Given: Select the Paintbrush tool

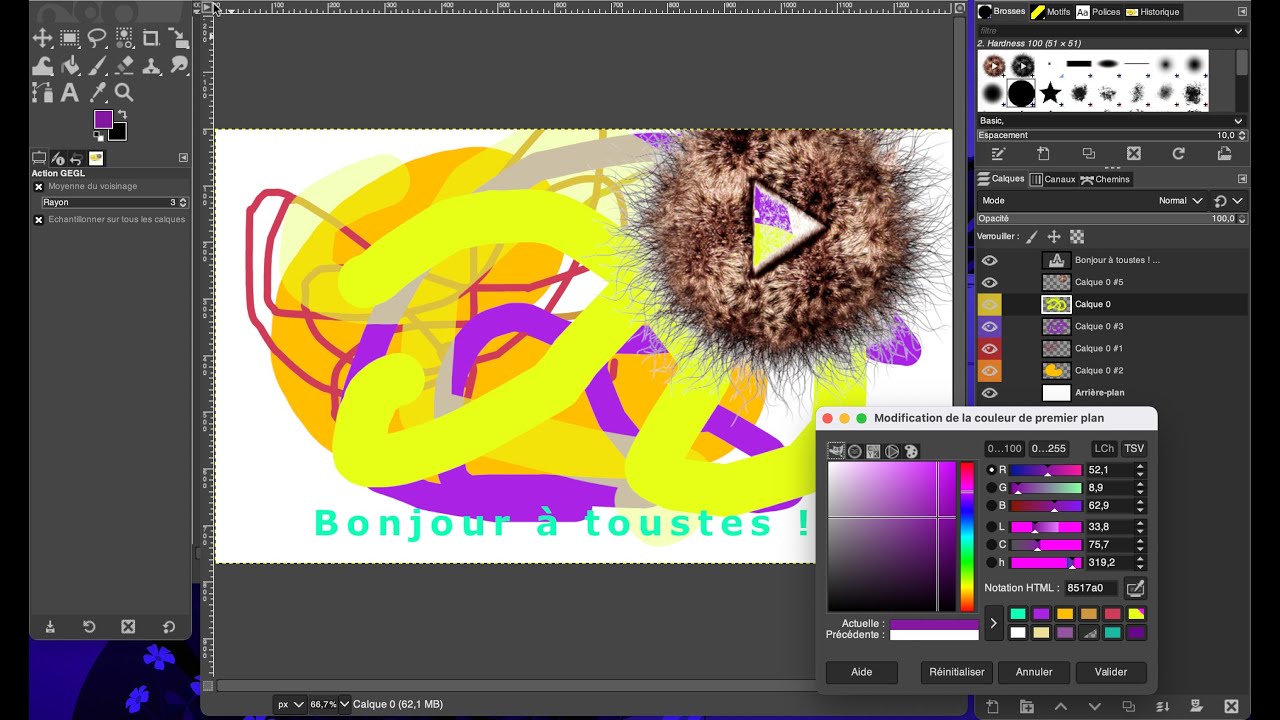Looking at the screenshot, I should (97, 66).
